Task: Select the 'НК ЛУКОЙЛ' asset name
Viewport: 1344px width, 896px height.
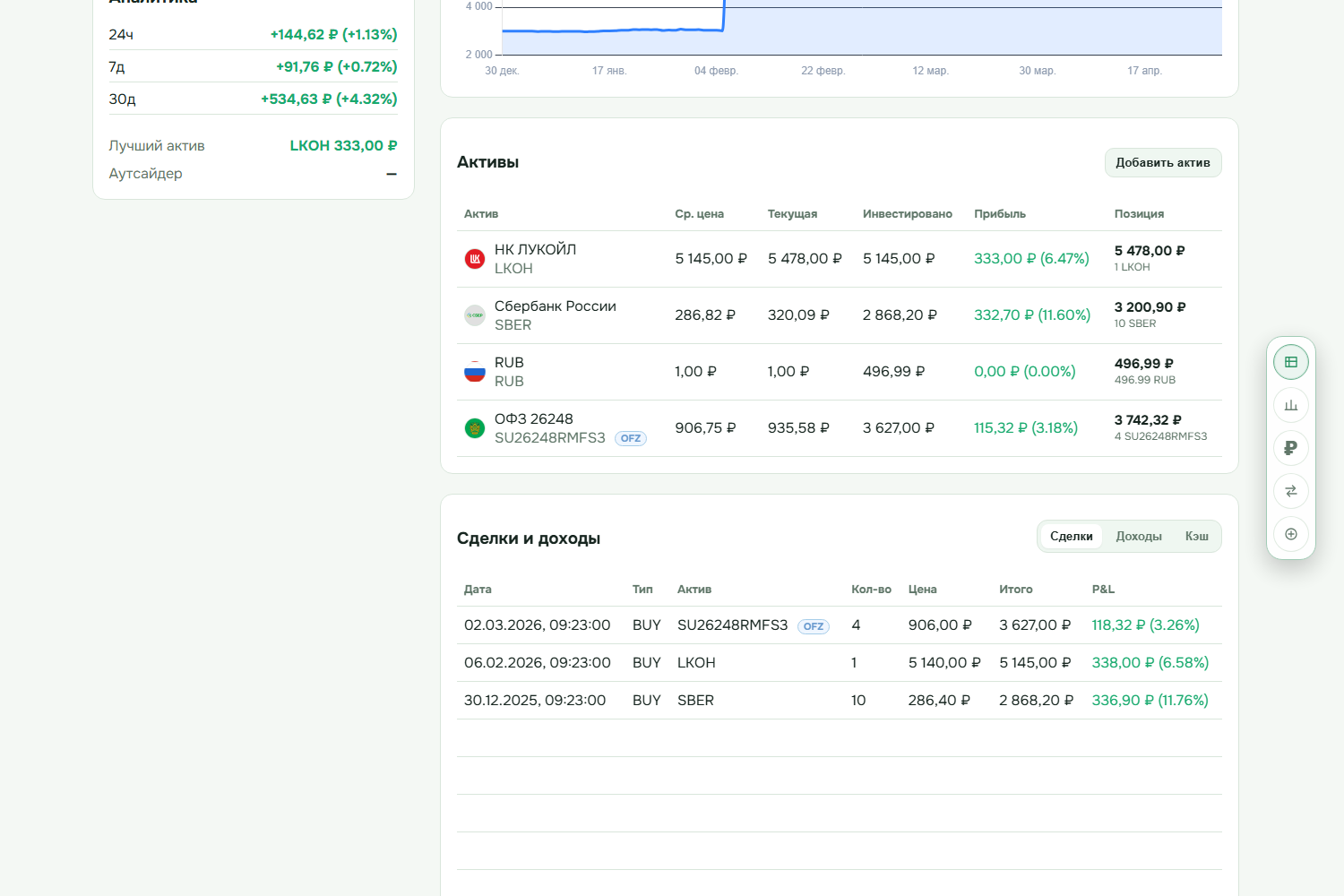Action: click(x=536, y=249)
